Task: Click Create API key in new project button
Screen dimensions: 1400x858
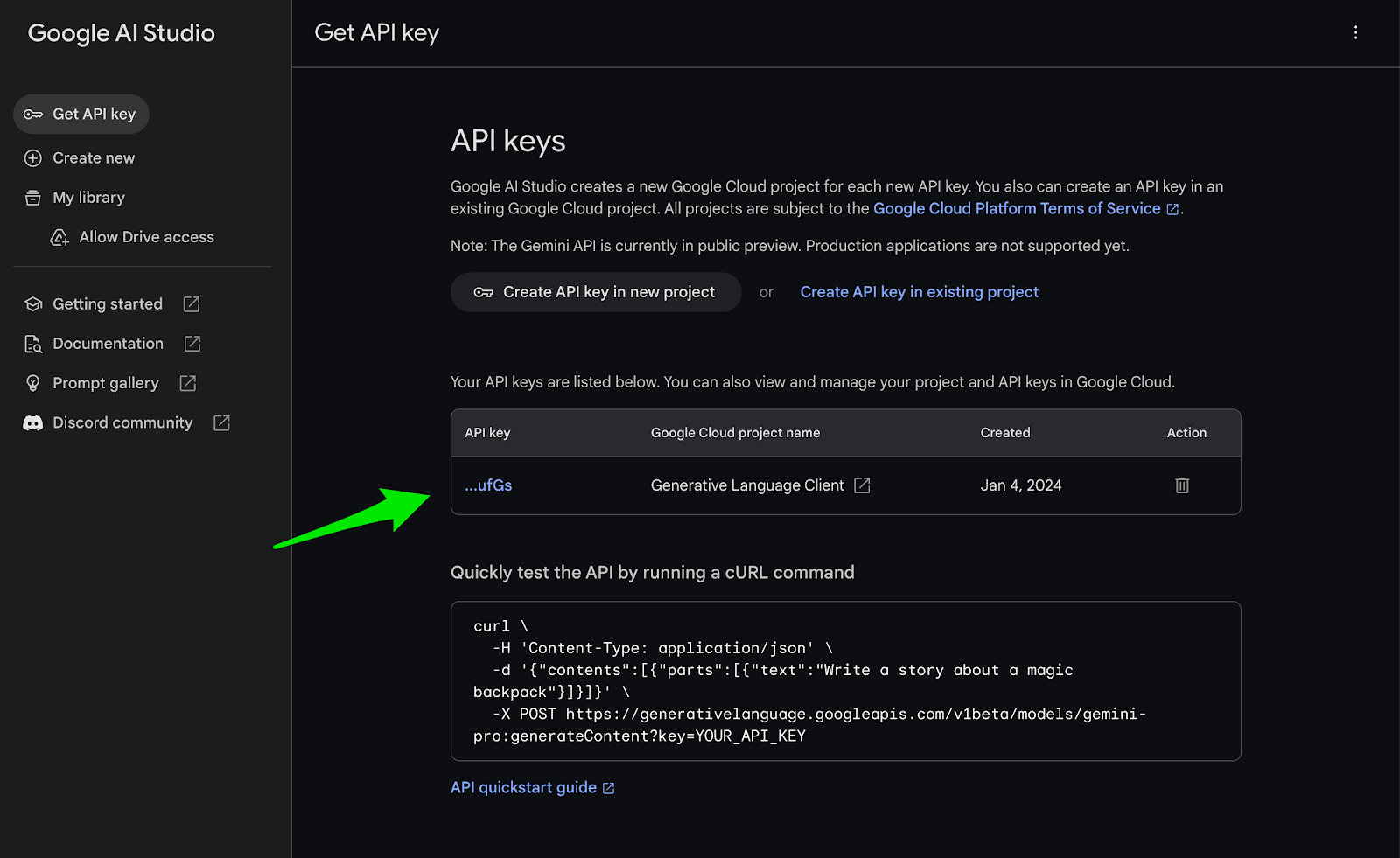Action: point(596,292)
